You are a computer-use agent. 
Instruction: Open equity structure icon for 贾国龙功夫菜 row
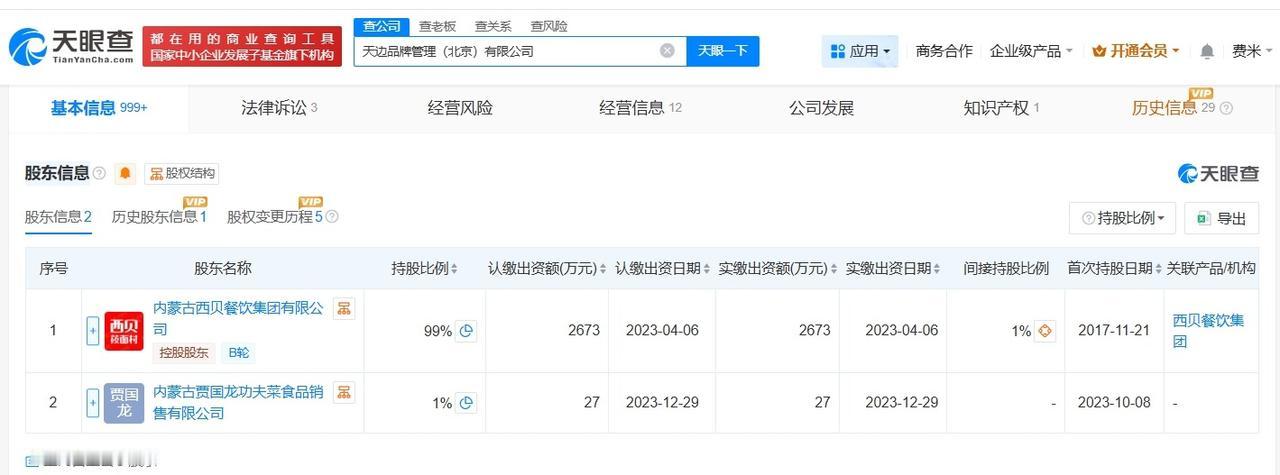point(343,392)
